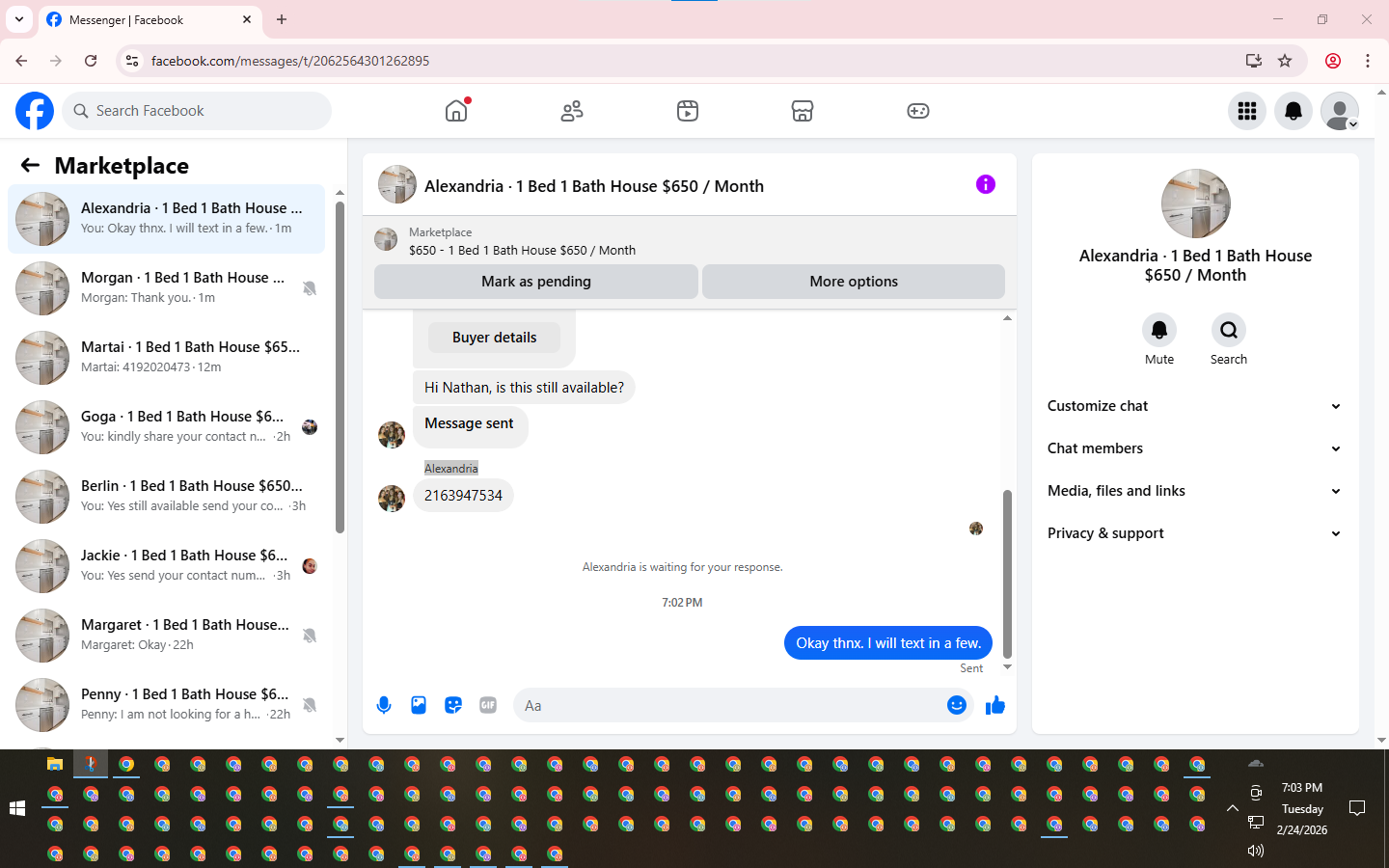Click the 'Hi Nathan, is this still available?' message
Viewport: 1389px width, 868px height.
click(524, 388)
